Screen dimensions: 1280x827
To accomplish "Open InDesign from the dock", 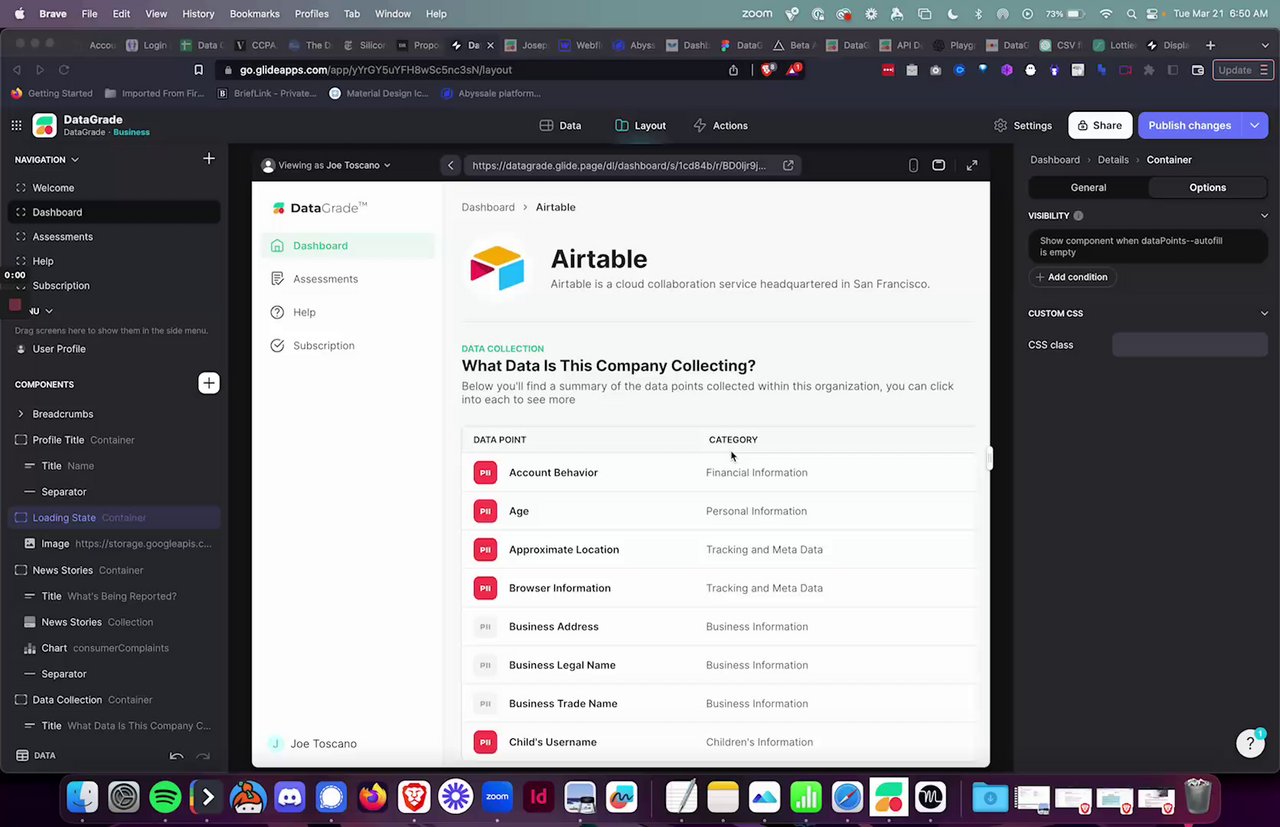I will tap(539, 797).
